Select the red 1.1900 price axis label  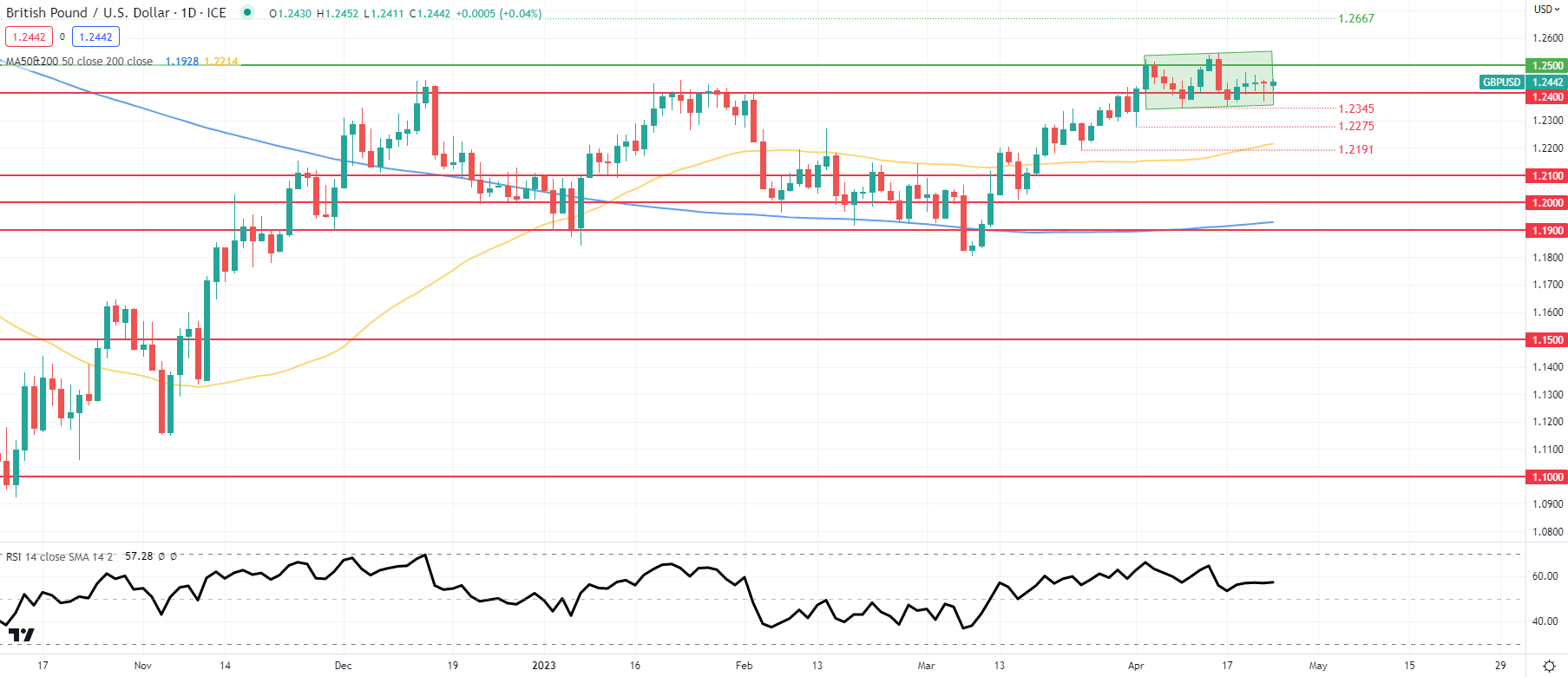coord(1547,230)
